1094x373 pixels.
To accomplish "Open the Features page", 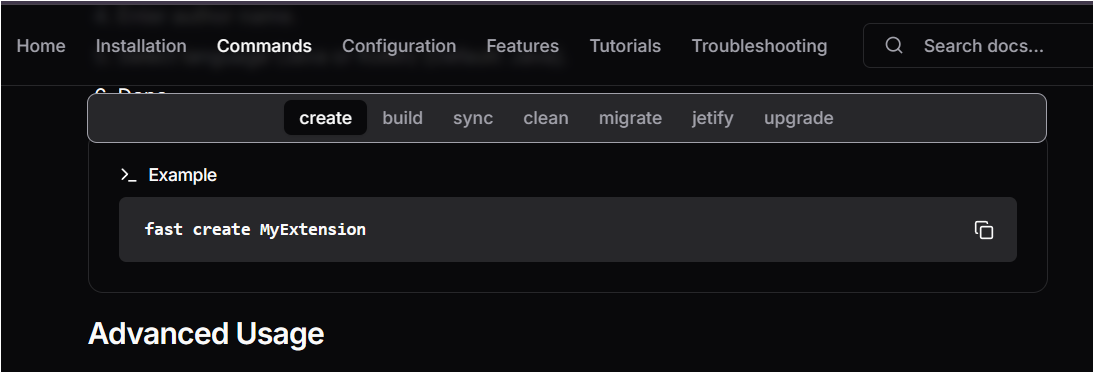I will [x=523, y=46].
